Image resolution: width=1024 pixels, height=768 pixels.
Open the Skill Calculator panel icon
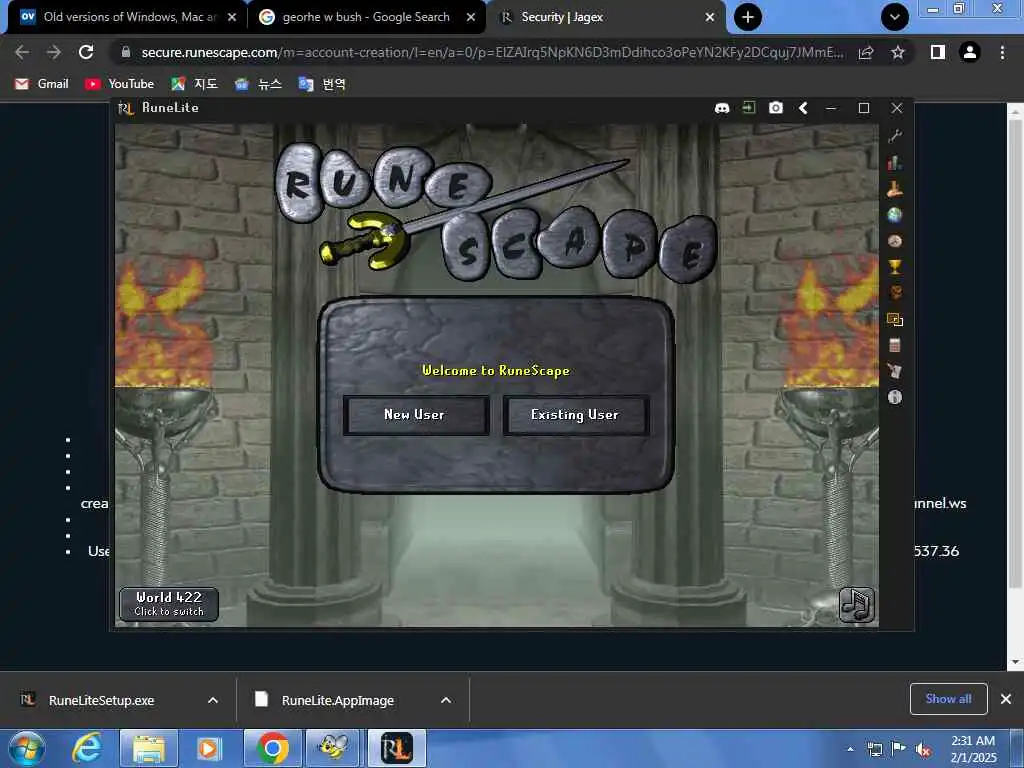pyautogui.click(x=895, y=345)
